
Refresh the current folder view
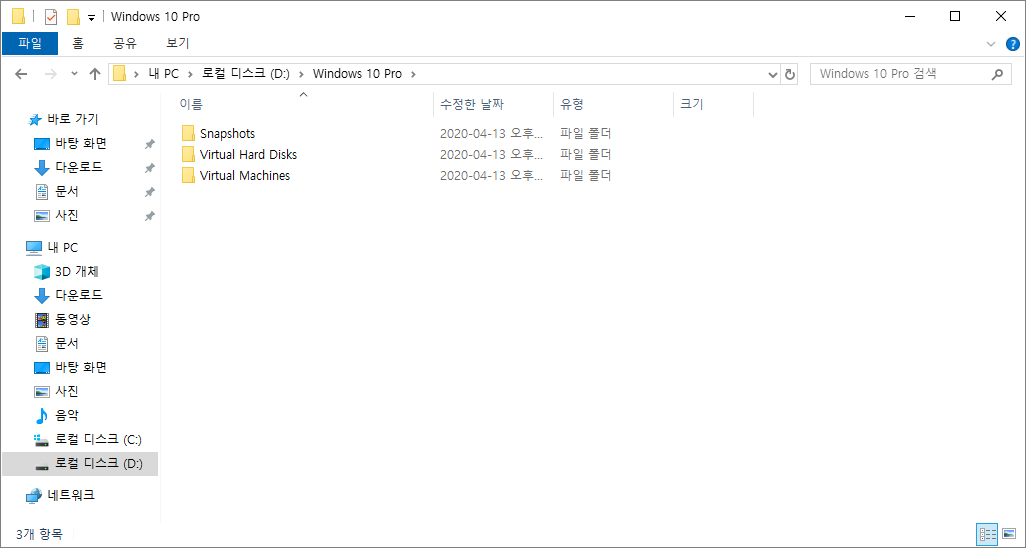point(790,74)
